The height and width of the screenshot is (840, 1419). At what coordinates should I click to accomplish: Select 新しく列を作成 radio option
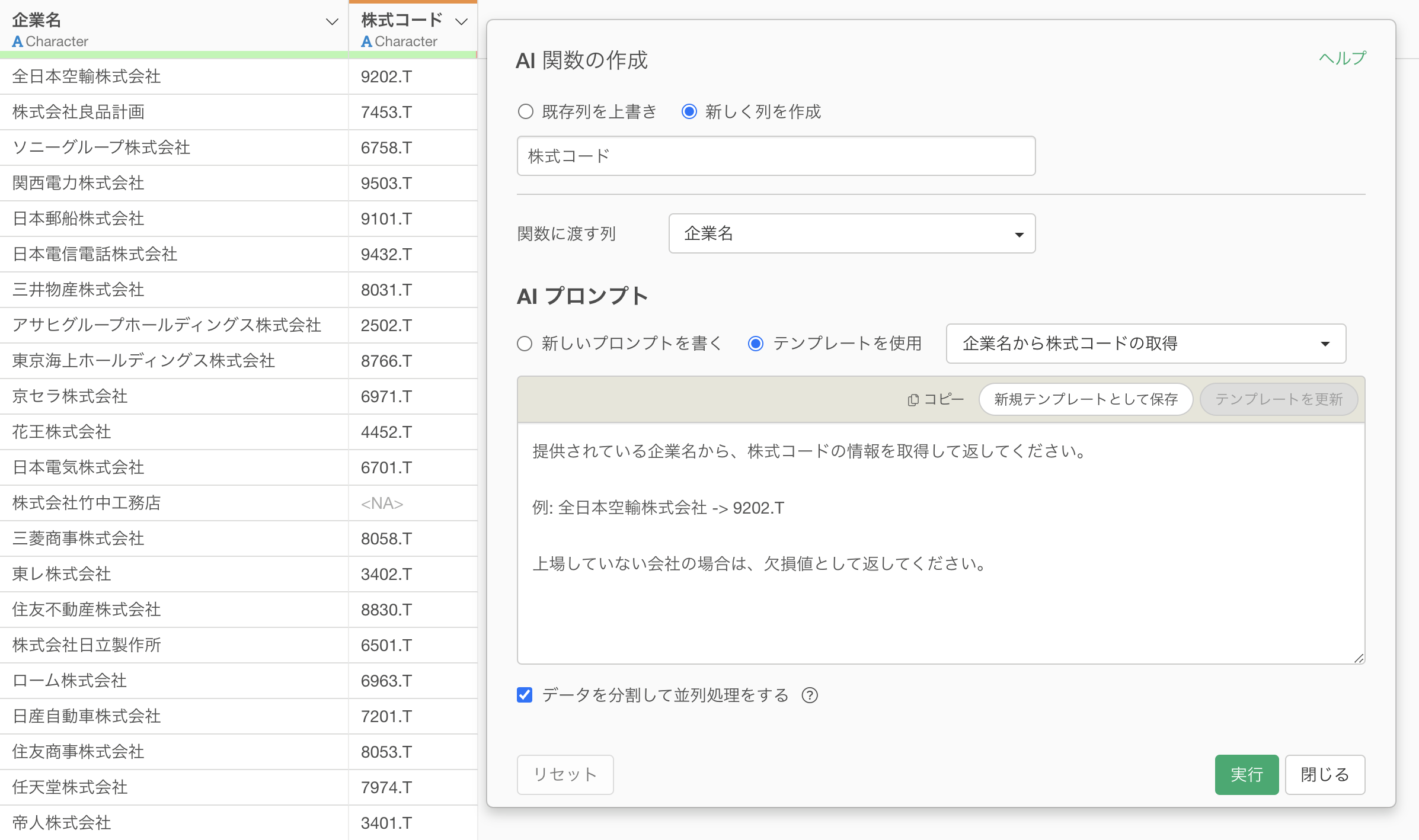[689, 111]
